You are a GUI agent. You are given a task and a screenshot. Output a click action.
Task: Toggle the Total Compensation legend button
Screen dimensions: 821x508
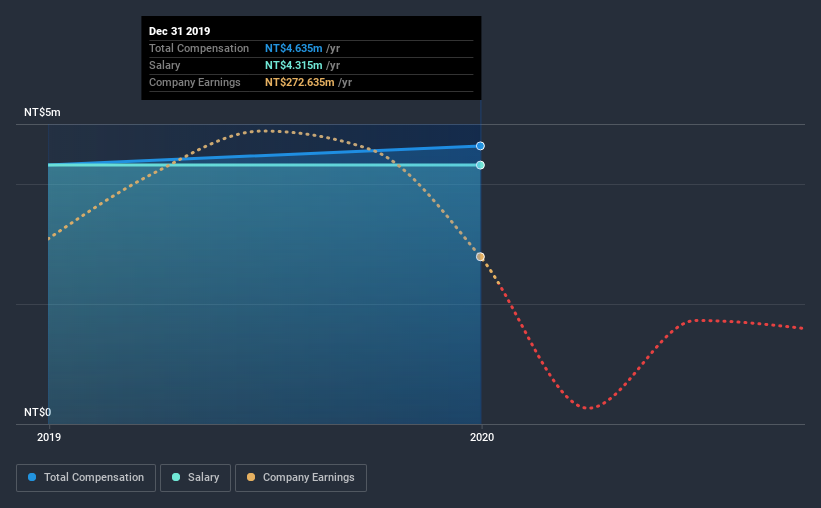click(x=86, y=478)
